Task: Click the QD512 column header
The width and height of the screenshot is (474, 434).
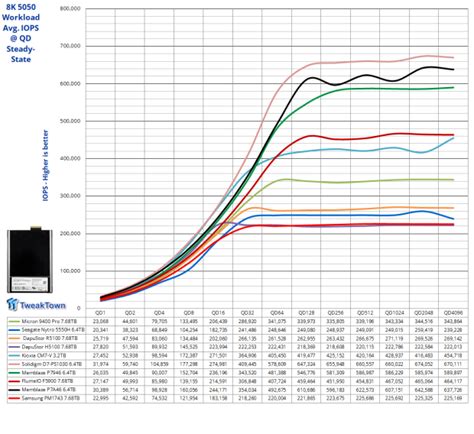Action: click(365, 313)
